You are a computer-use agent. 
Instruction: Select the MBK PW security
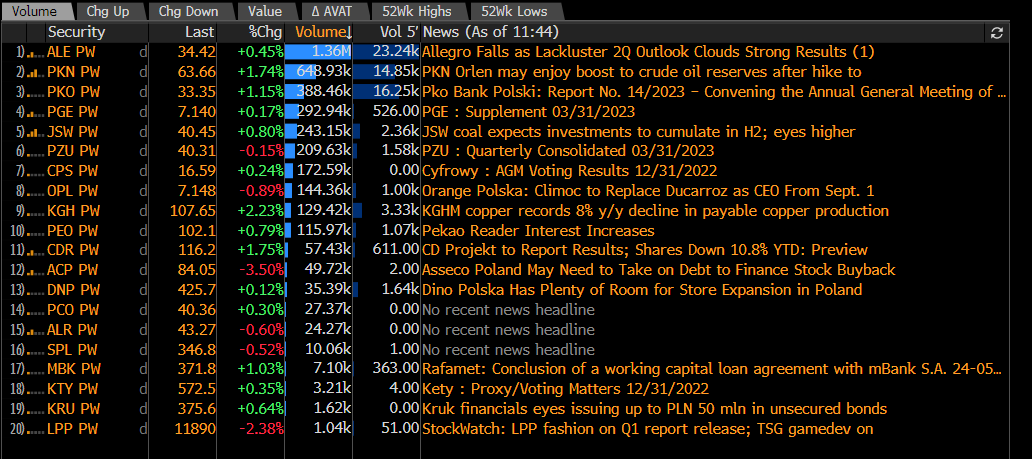click(73, 369)
